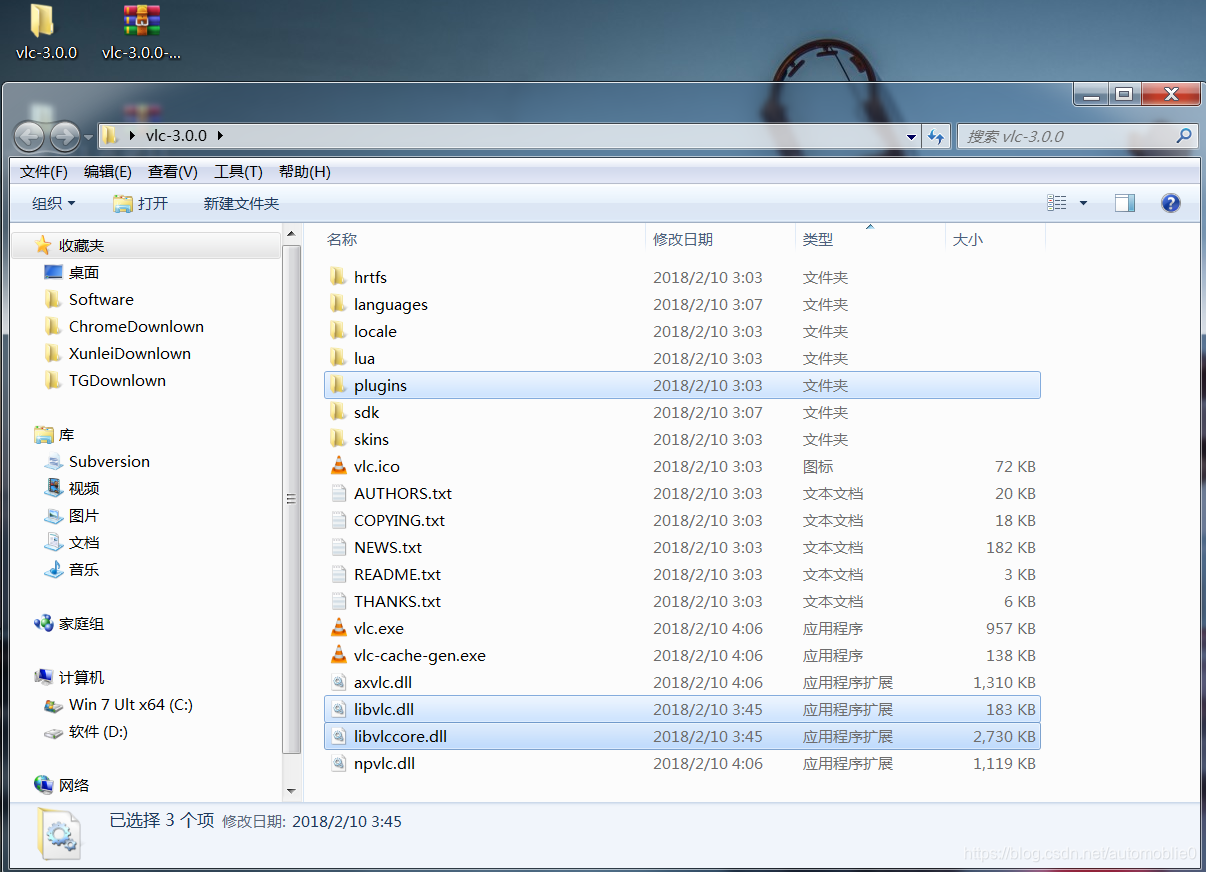Select the vlc-cache-gen.exe cone icon
Screen dimensions: 1206x872
point(338,655)
